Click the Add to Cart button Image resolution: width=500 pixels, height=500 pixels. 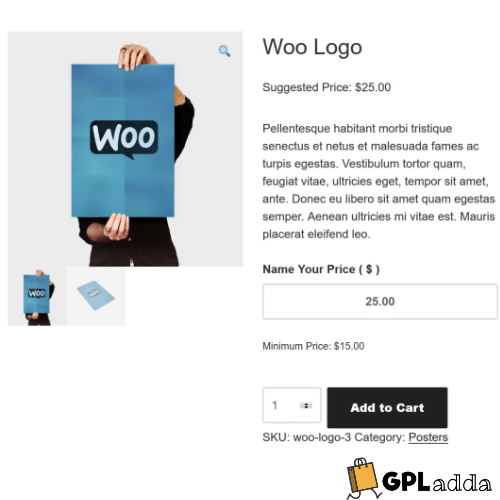pyautogui.click(x=387, y=407)
